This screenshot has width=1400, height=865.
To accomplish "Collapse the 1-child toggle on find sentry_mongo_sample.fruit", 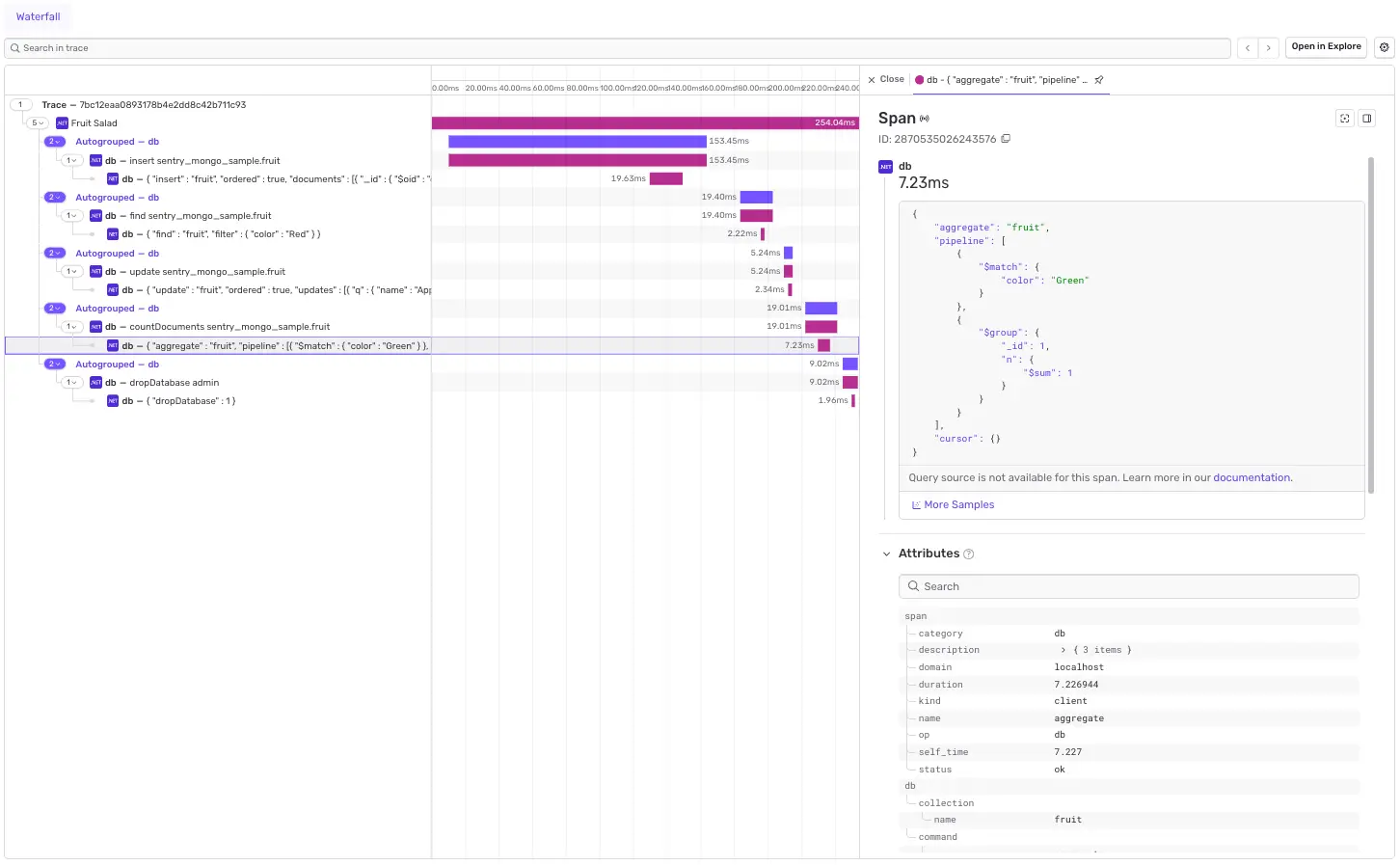I will point(70,216).
